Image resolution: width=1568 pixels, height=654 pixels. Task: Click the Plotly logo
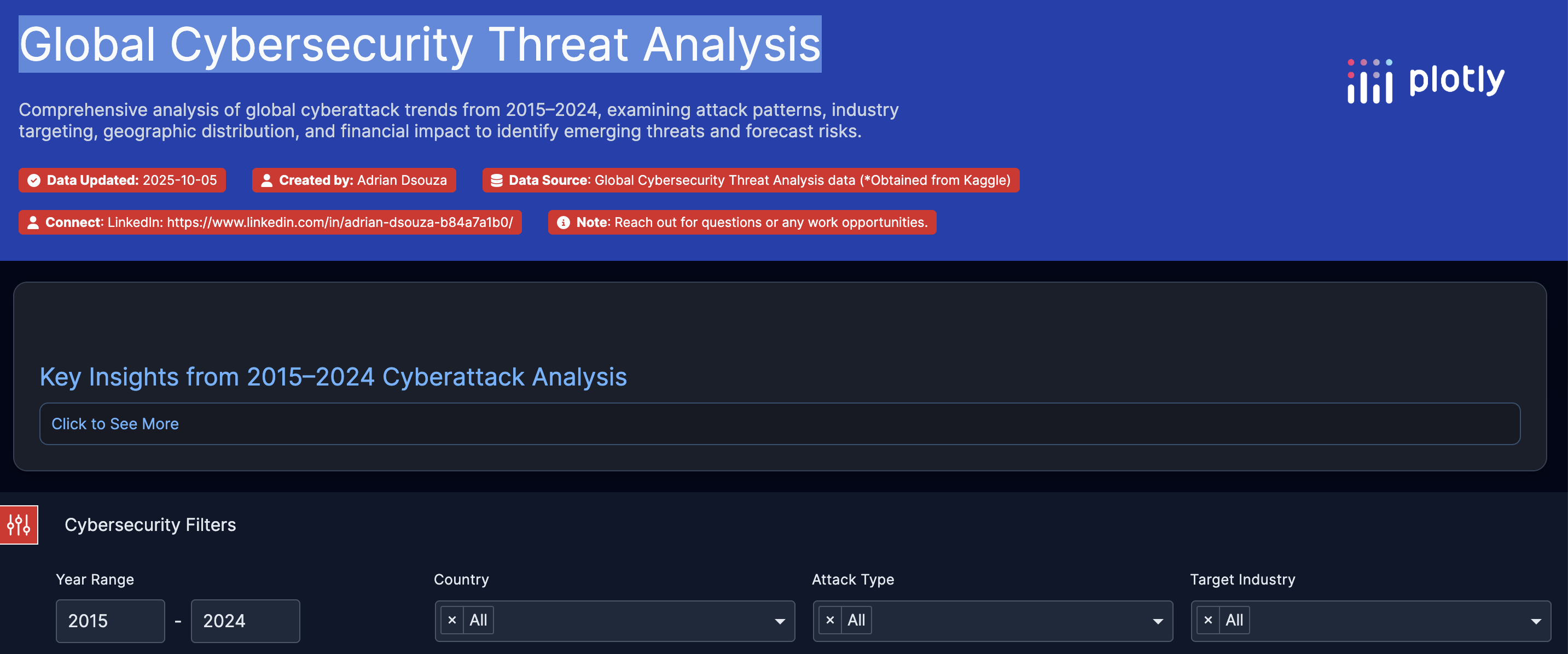point(1426,80)
